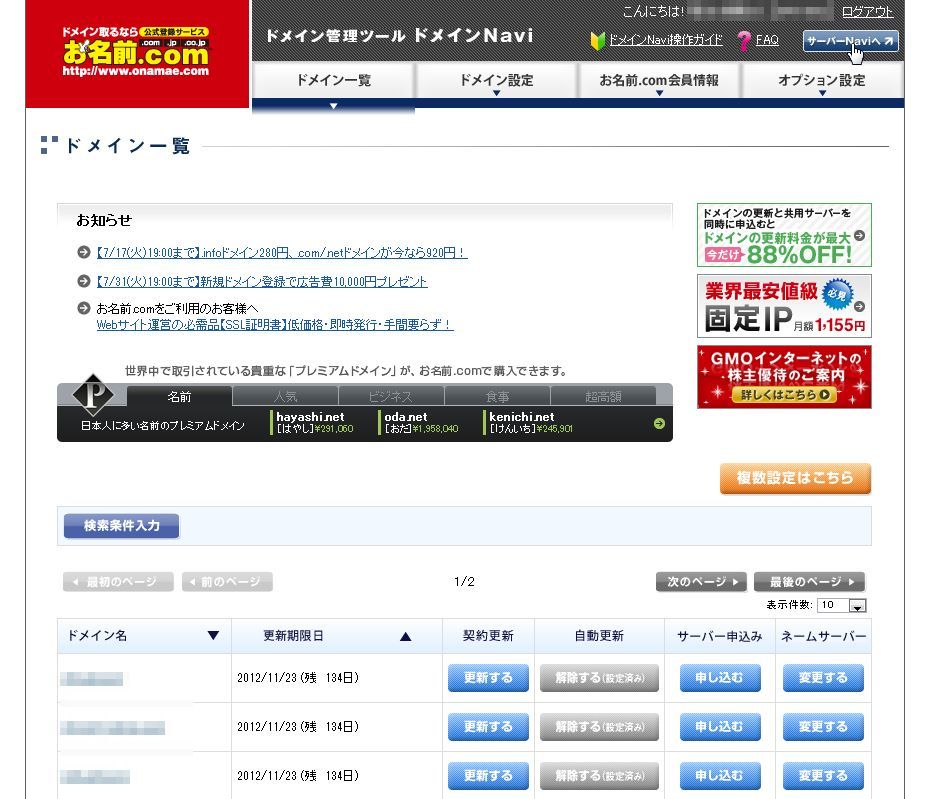The width and height of the screenshot is (925, 799).
Task: Click 解除する in first domain row
Action: point(599,678)
